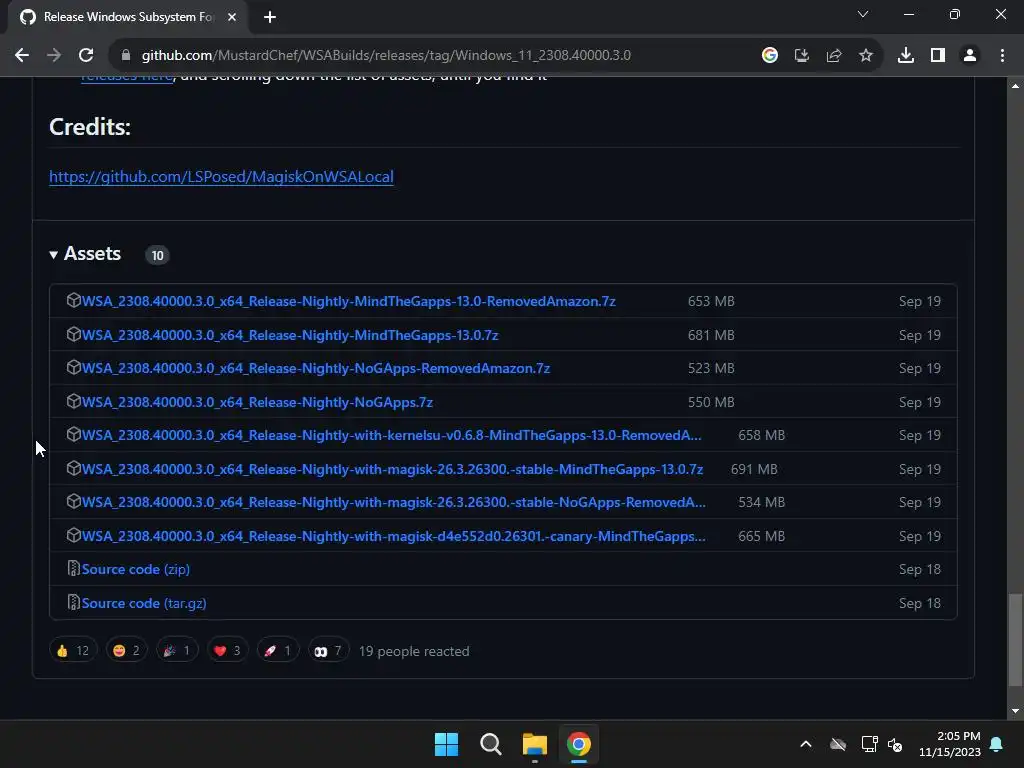The height and width of the screenshot is (768, 1024).
Task: Open Chrome profile menu
Action: tap(970, 56)
